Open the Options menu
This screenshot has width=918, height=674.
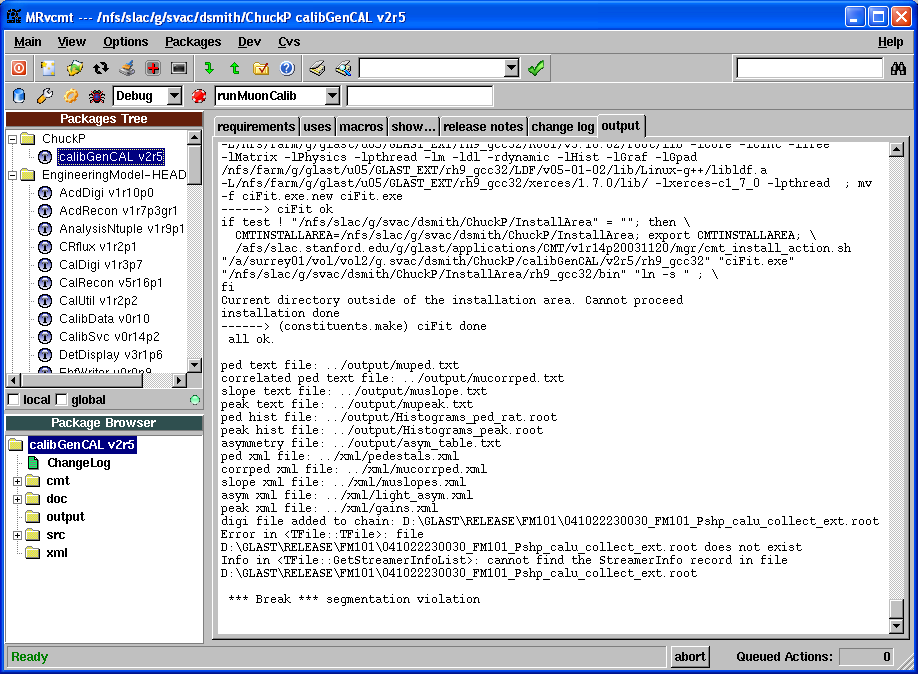pyautogui.click(x=125, y=42)
